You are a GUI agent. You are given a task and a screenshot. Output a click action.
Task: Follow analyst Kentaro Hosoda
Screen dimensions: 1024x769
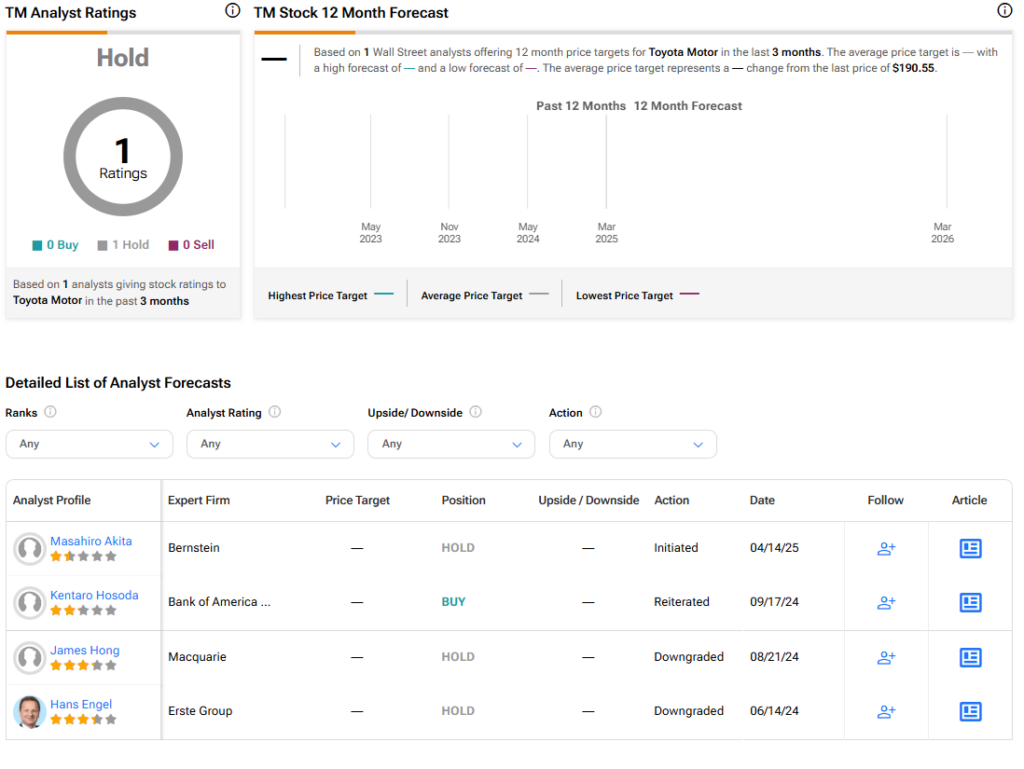click(886, 603)
